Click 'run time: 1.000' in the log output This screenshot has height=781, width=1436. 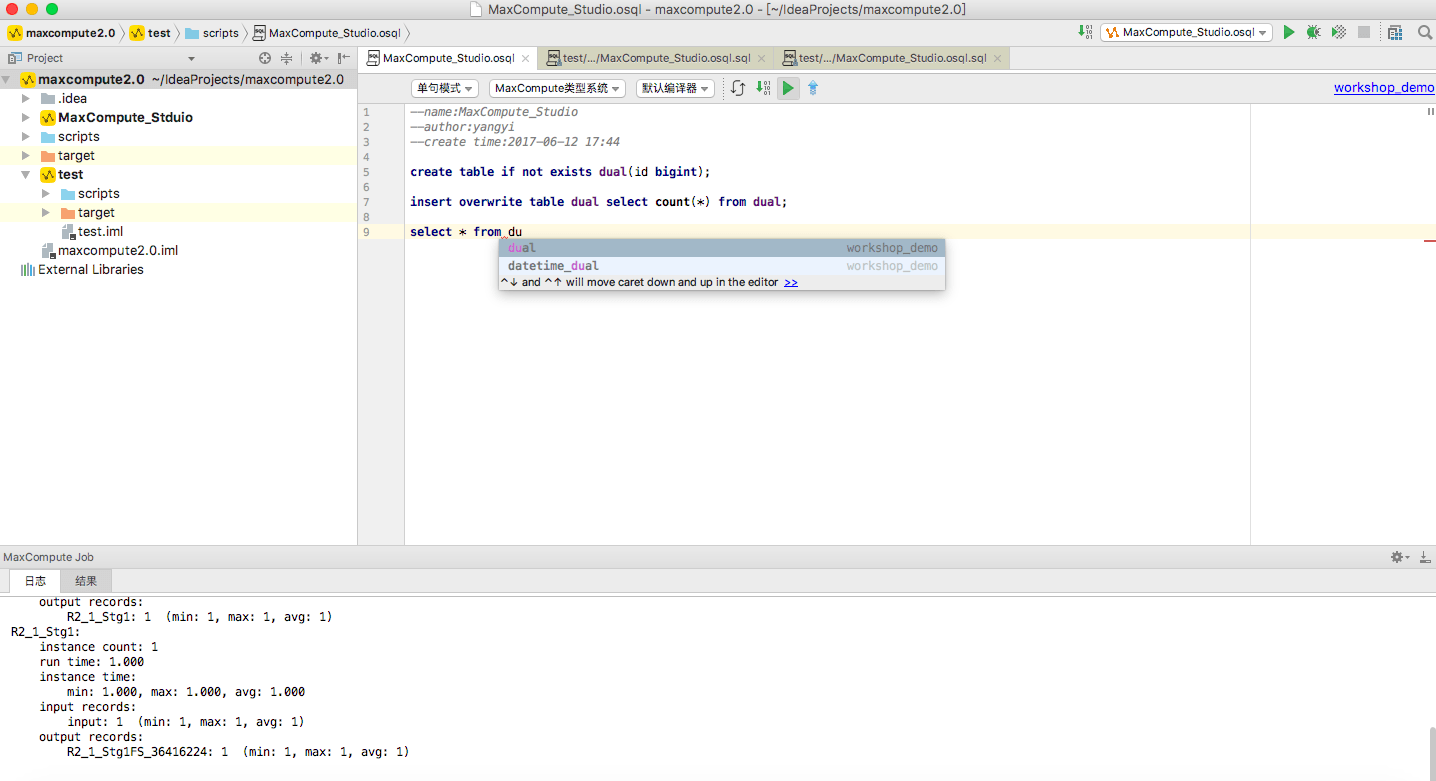92,662
